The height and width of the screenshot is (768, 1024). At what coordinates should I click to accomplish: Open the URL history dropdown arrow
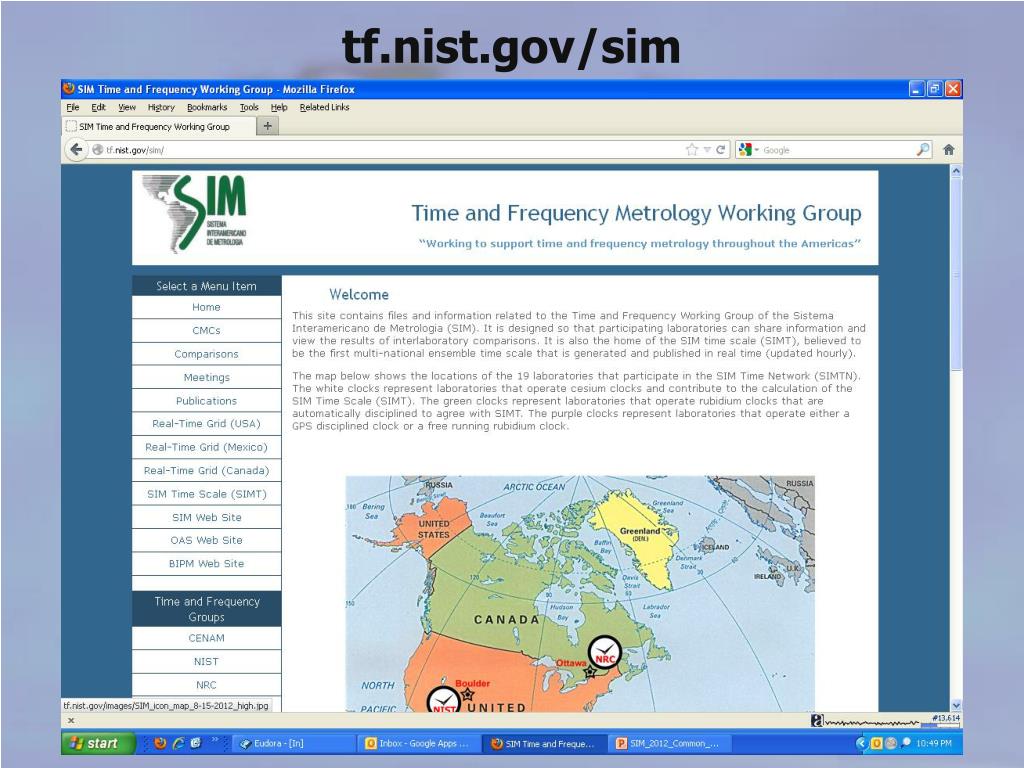tap(707, 150)
